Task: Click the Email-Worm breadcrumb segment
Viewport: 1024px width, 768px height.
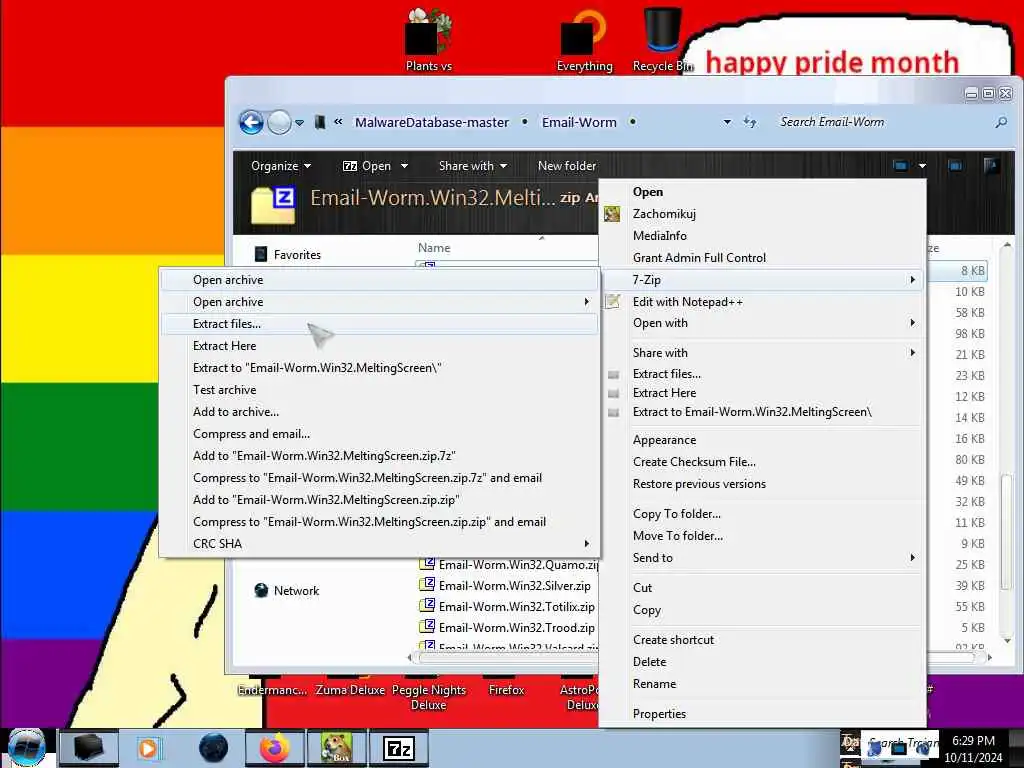Action: pyautogui.click(x=579, y=122)
